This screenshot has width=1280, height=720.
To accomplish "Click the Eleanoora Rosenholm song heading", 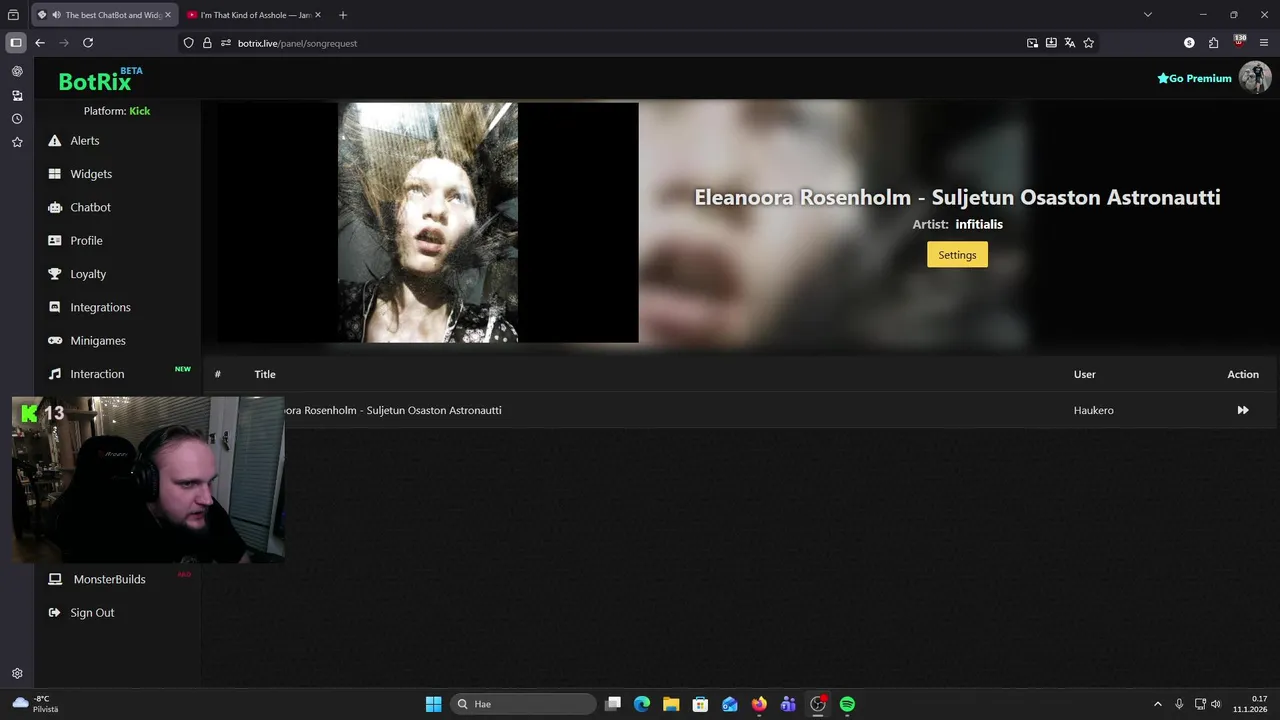I will point(957,197).
